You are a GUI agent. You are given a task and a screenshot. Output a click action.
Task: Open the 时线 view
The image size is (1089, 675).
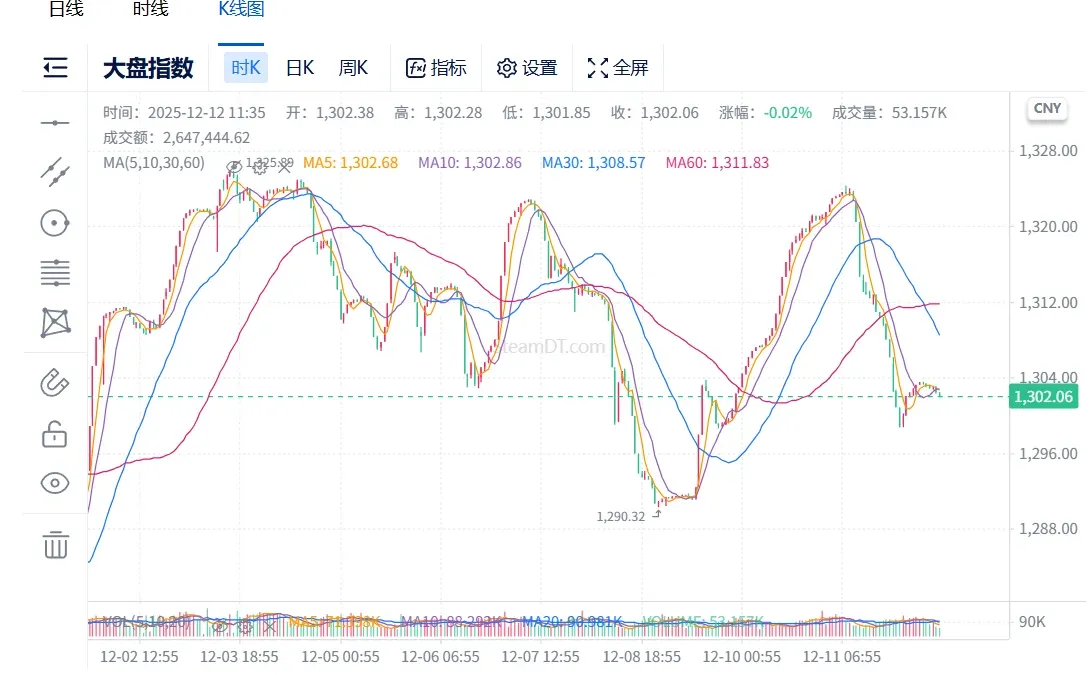[x=148, y=9]
